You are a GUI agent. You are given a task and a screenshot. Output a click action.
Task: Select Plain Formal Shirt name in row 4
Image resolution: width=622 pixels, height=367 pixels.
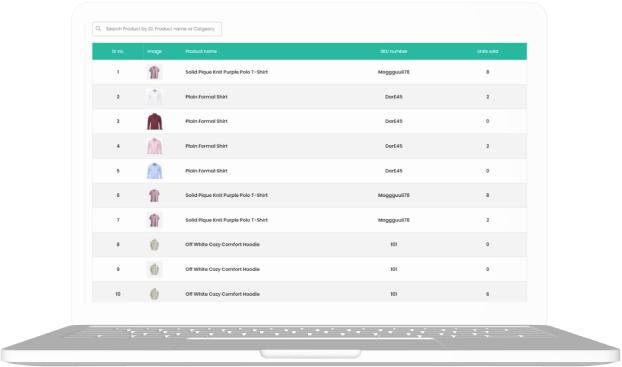206,146
